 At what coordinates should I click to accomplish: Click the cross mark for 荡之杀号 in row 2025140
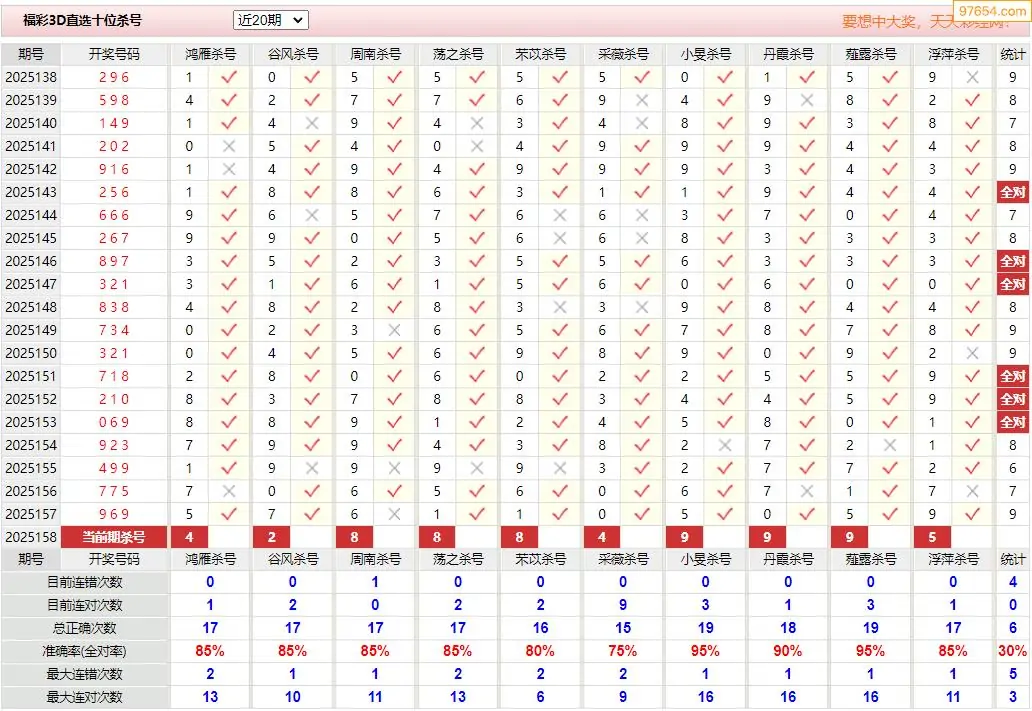pyautogui.click(x=477, y=123)
